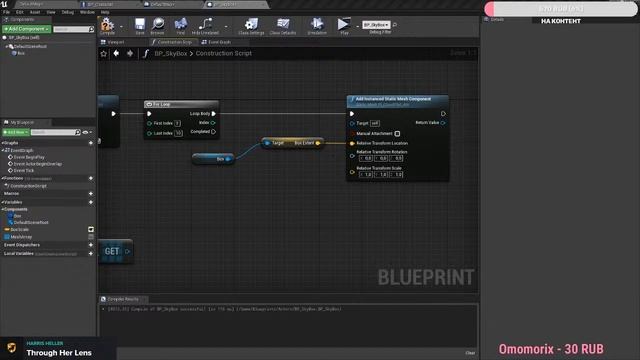640x360 pixels.
Task: Click the Find toolbar icon
Action: (x=180, y=26)
